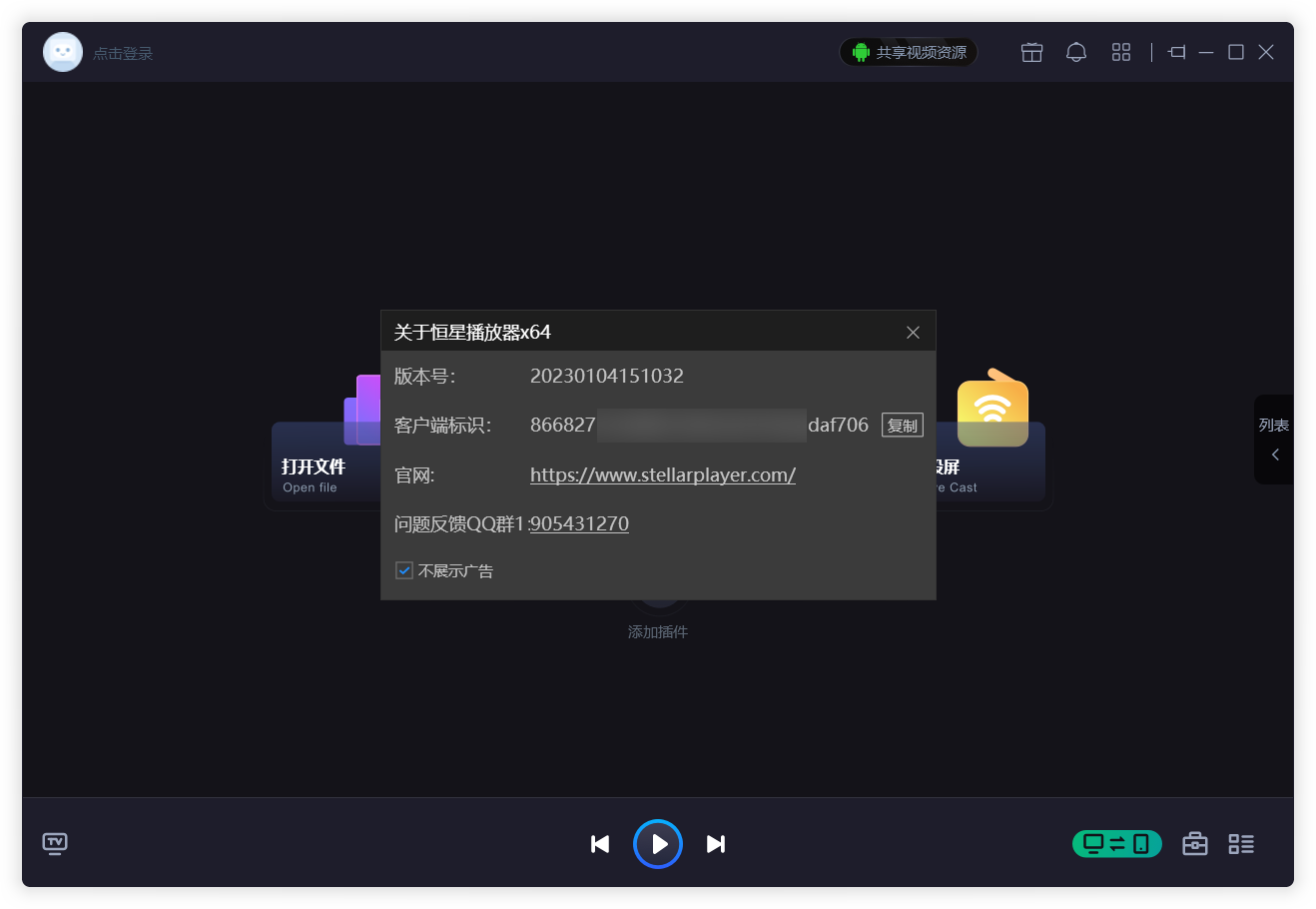Screen dimensions: 1316x909
Task: Open the notification bell
Action: tap(1075, 53)
